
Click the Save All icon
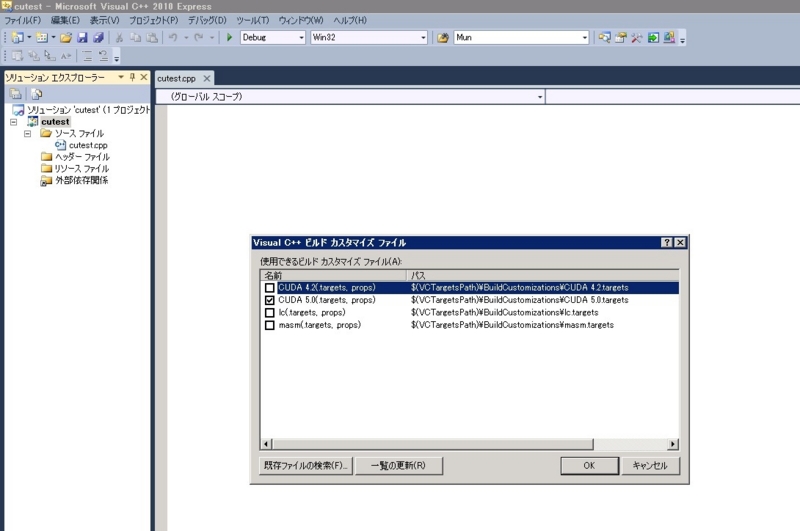tap(98, 37)
